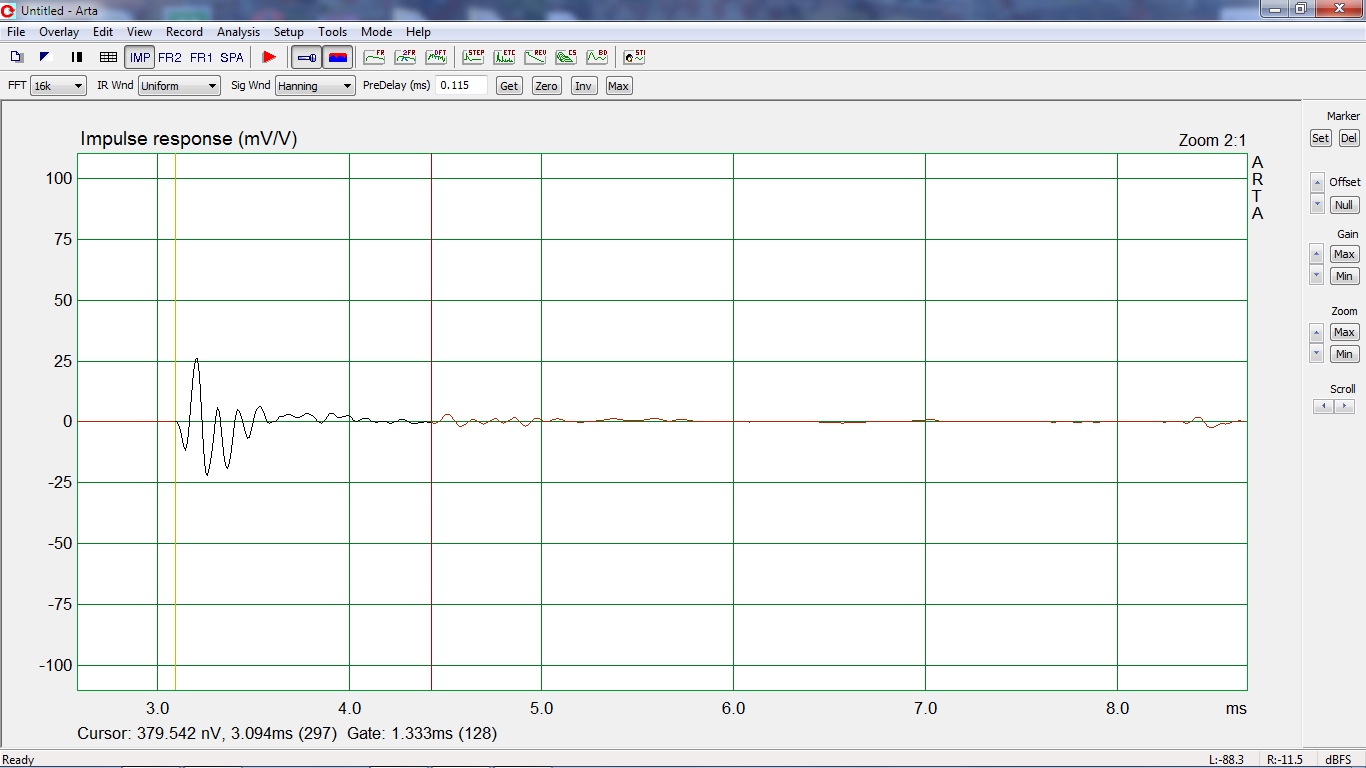Set Gain to Max
Image resolution: width=1366 pixels, height=768 pixels.
pyautogui.click(x=1344, y=254)
